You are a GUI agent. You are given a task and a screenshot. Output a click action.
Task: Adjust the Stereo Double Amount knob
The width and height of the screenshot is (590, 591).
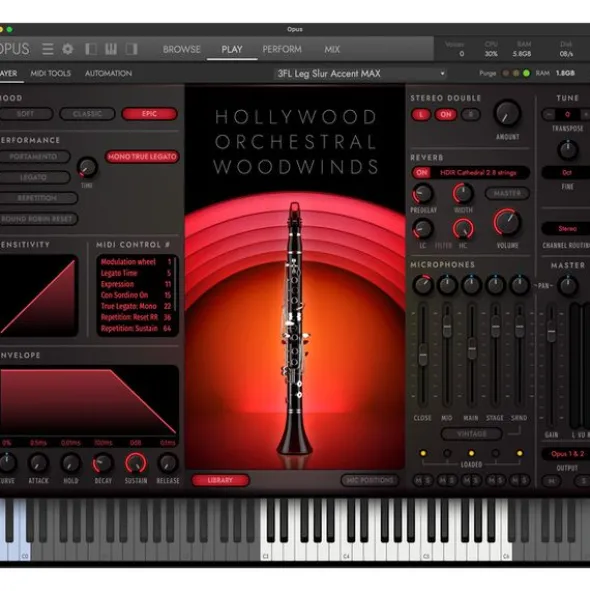click(507, 113)
